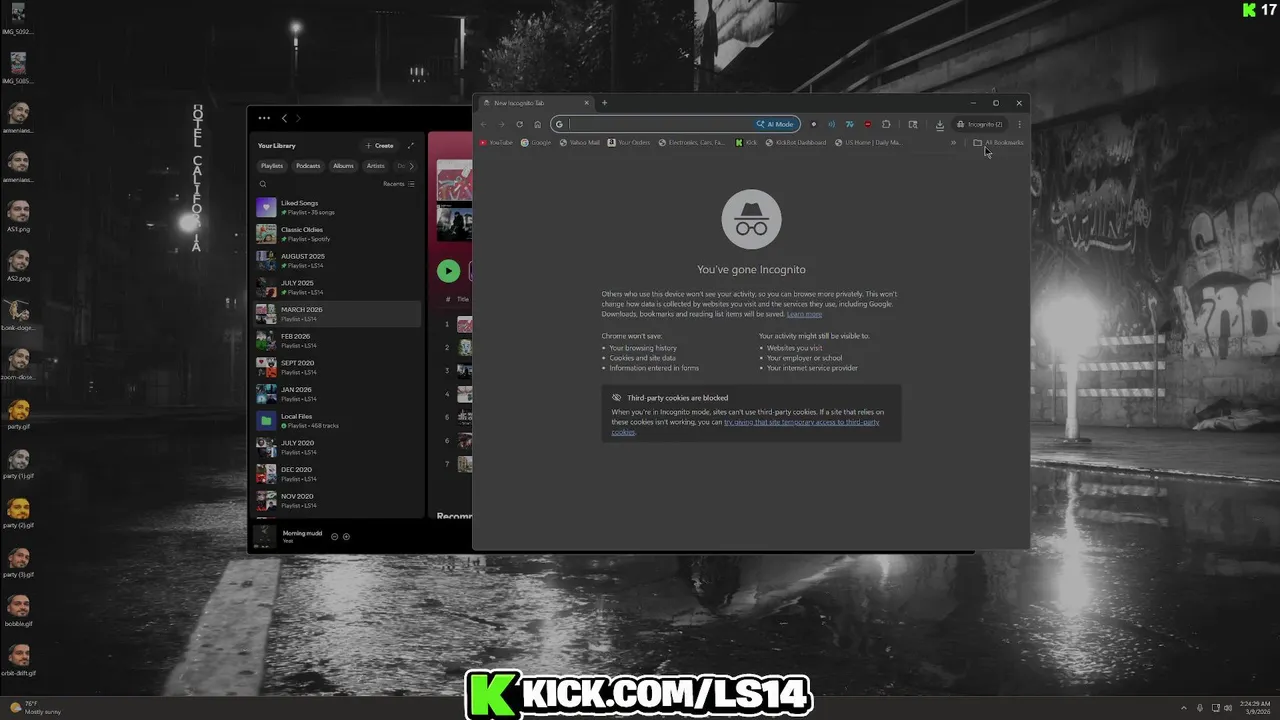The image size is (1280, 720).
Task: Open the YouTube bookmark
Action: click(496, 142)
